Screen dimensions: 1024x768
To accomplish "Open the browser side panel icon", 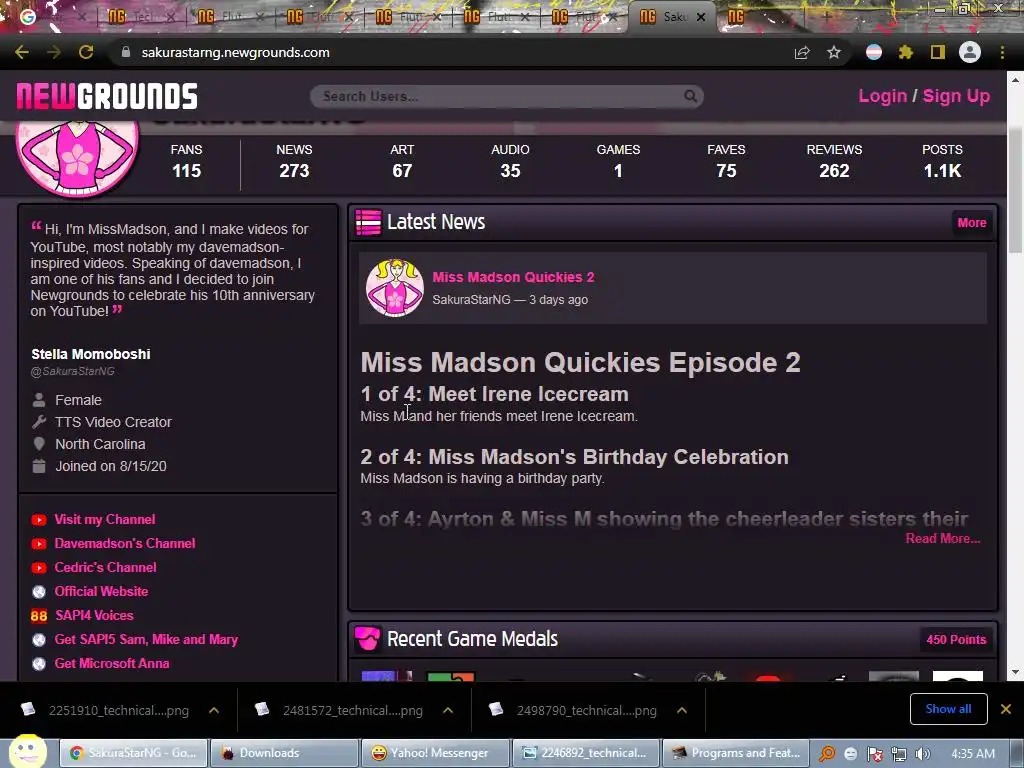I will tap(937, 52).
